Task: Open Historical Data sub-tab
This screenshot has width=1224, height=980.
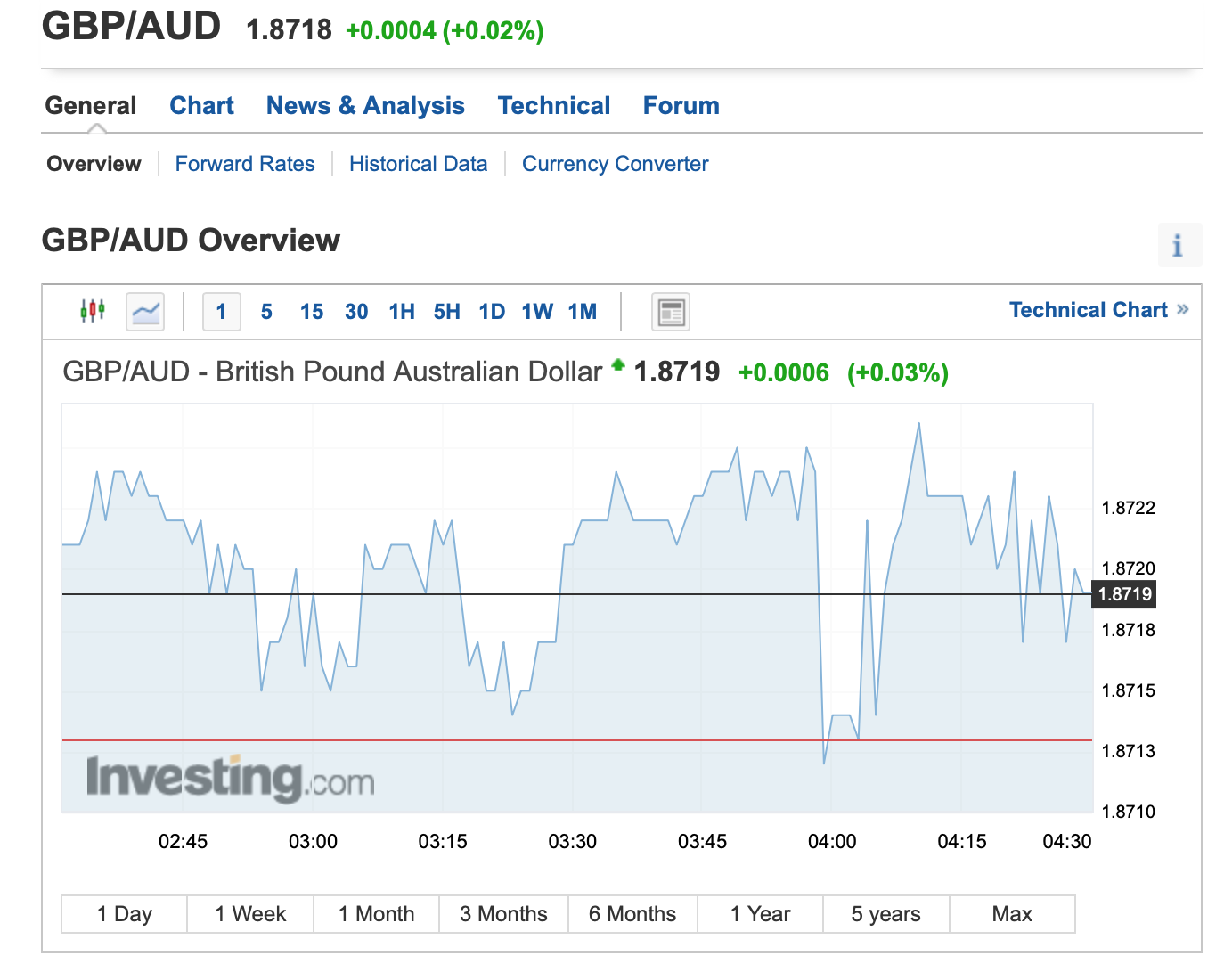Action: pyautogui.click(x=419, y=164)
